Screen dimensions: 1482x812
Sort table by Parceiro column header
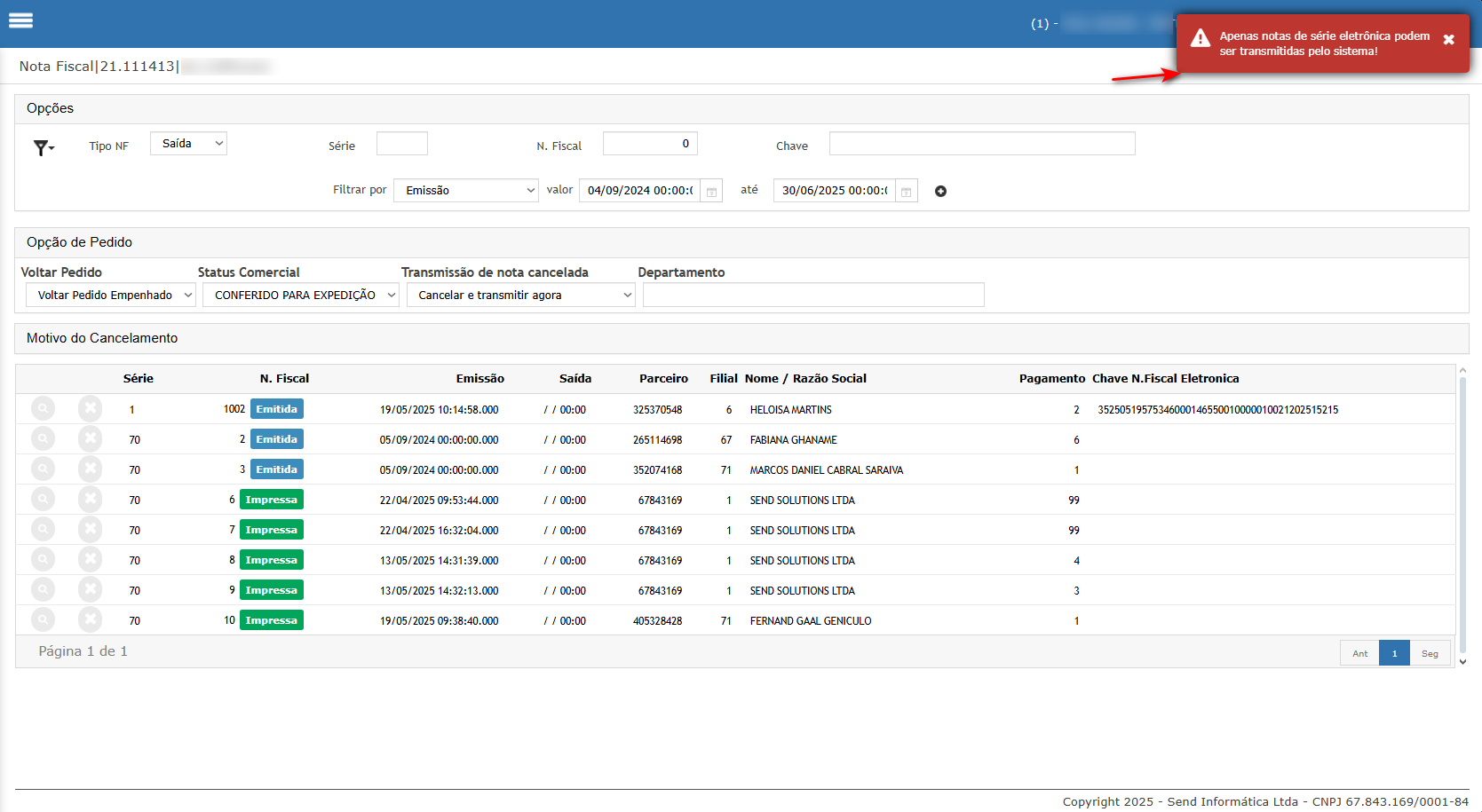click(663, 379)
